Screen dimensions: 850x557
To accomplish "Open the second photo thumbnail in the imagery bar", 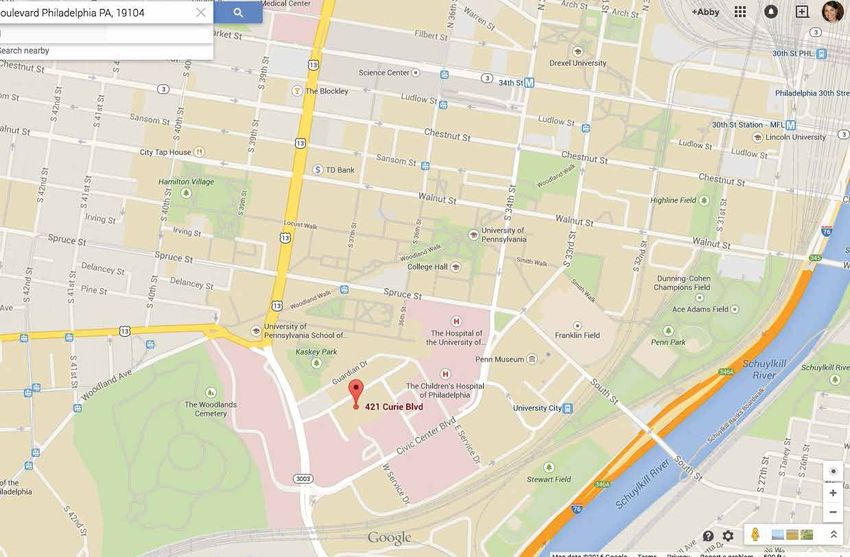I will click(x=793, y=535).
